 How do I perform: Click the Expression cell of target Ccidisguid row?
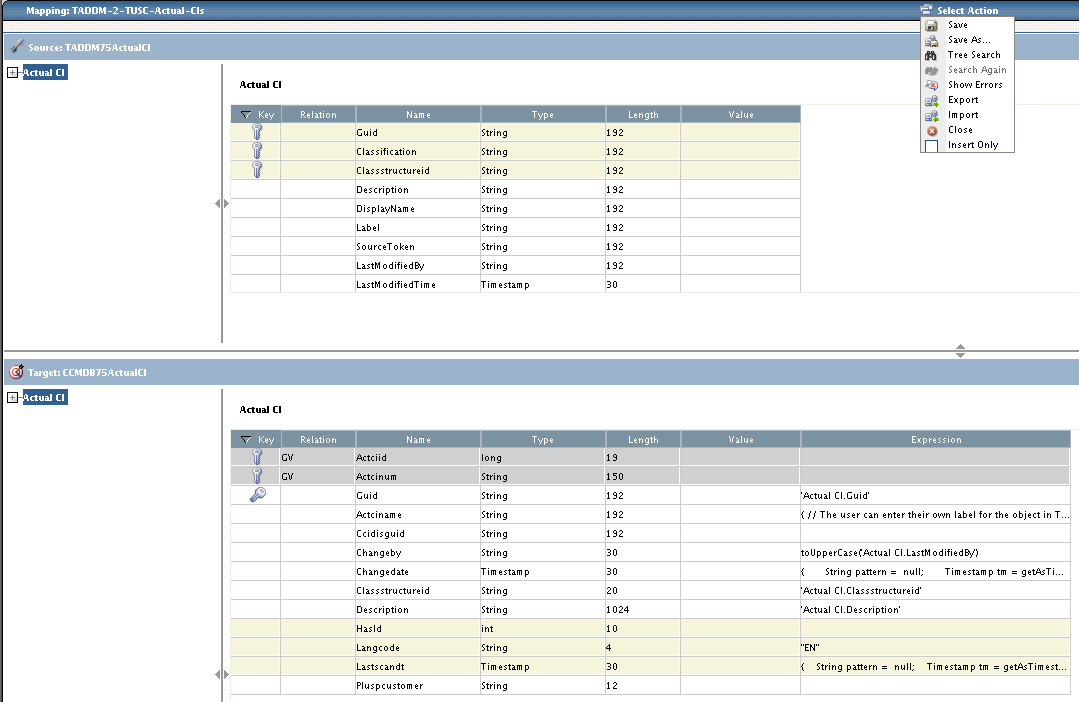pos(935,533)
